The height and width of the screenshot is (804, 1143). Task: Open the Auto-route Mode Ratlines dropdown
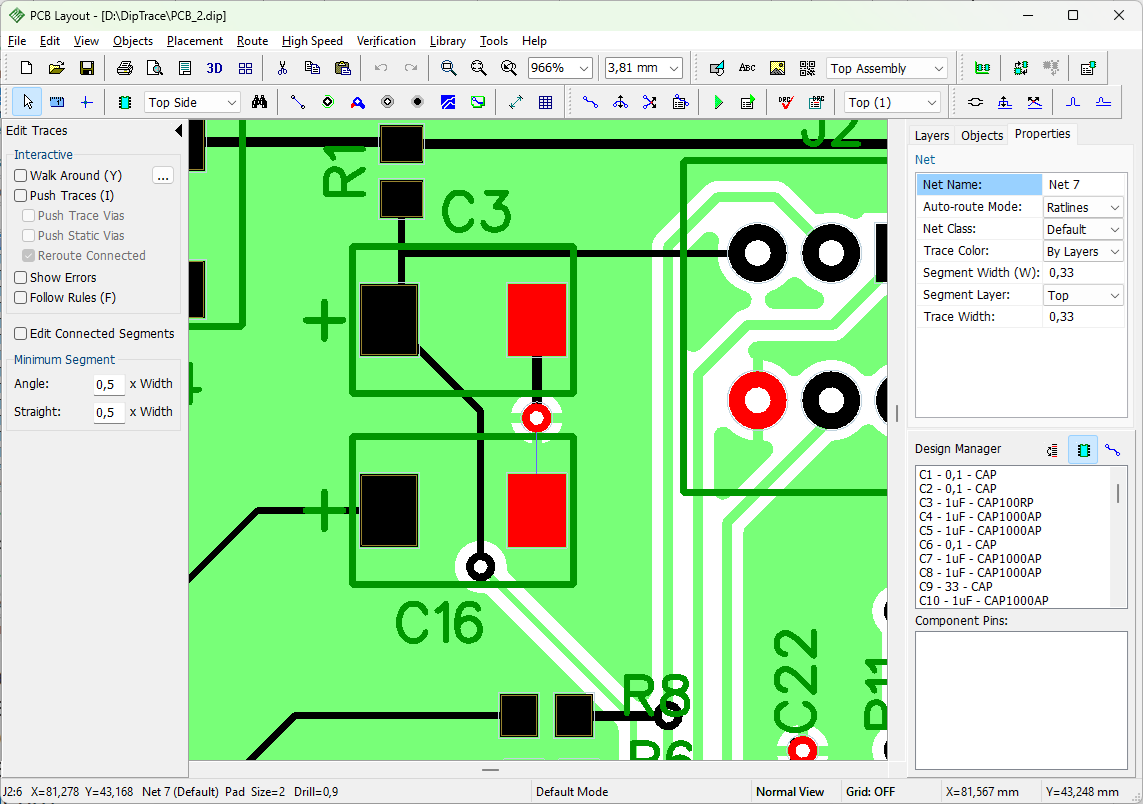(1083, 208)
